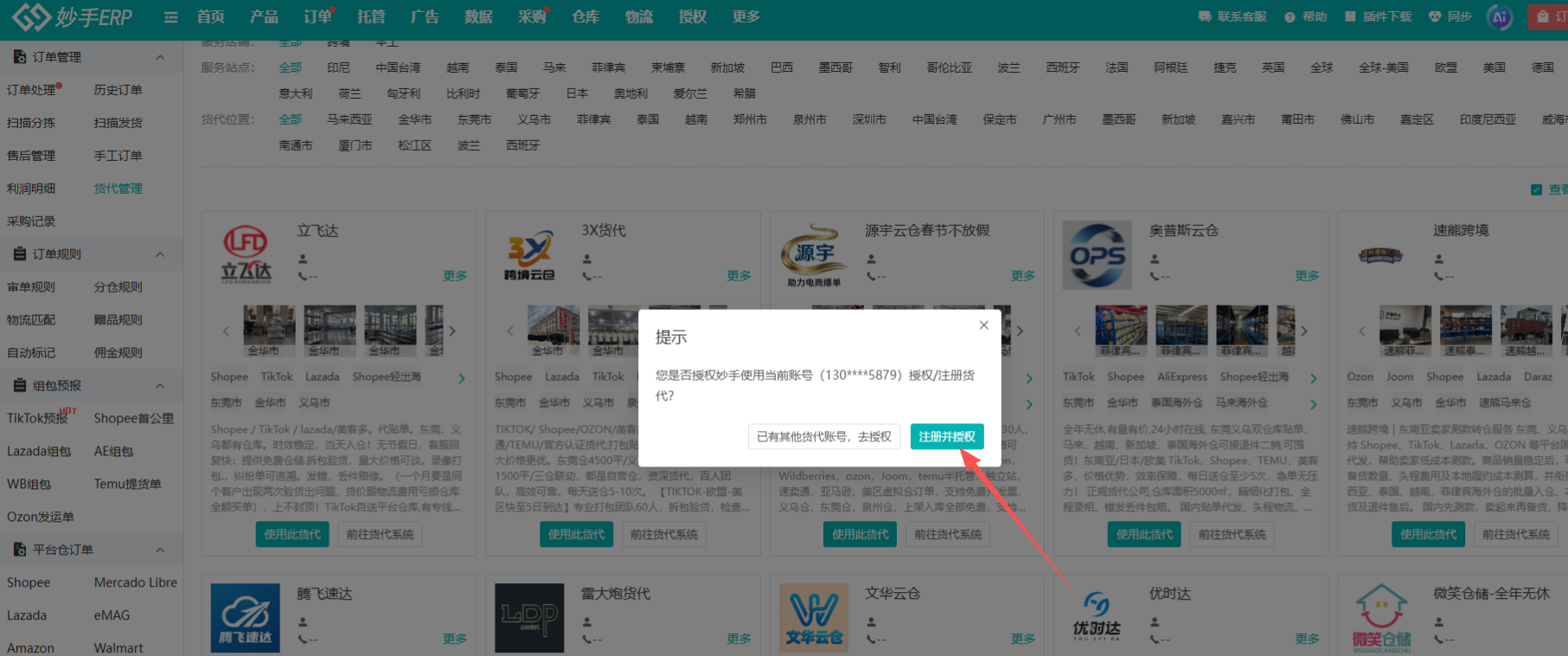Show next photo in 奥普斯云仓 carousel
This screenshot has width=1568, height=656.
1304,331
